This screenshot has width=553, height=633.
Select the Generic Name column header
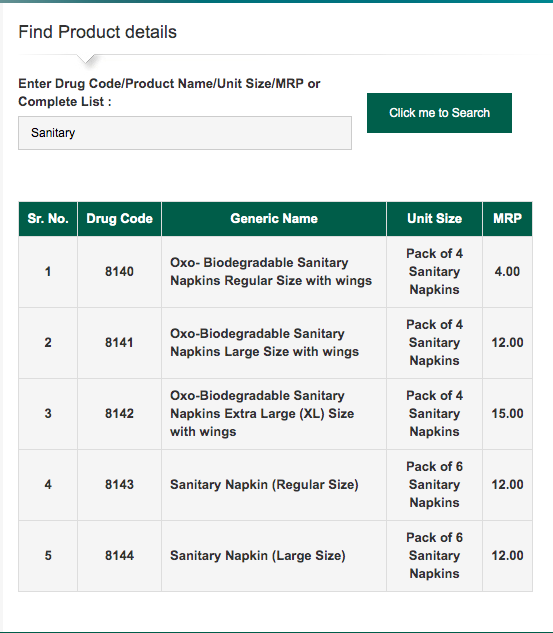274,219
